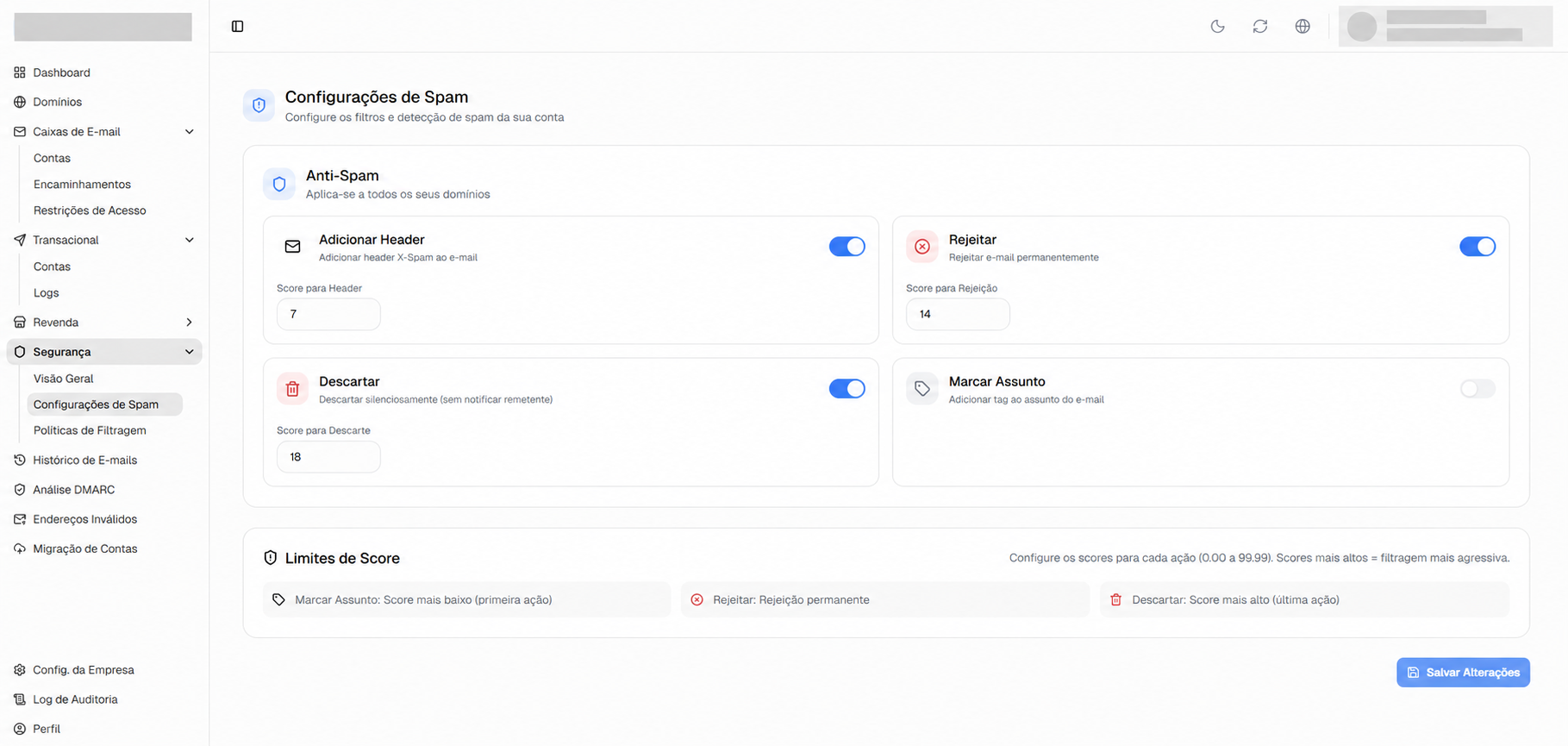1568x746 pixels.
Task: Click the Rejeitar red X icon
Action: (922, 247)
